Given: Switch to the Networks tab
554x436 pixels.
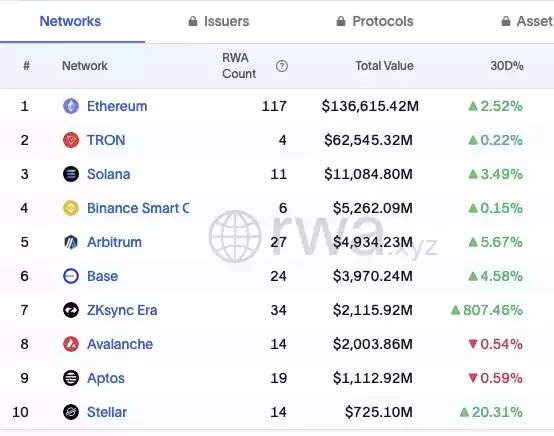Looking at the screenshot, I should tap(70, 21).
